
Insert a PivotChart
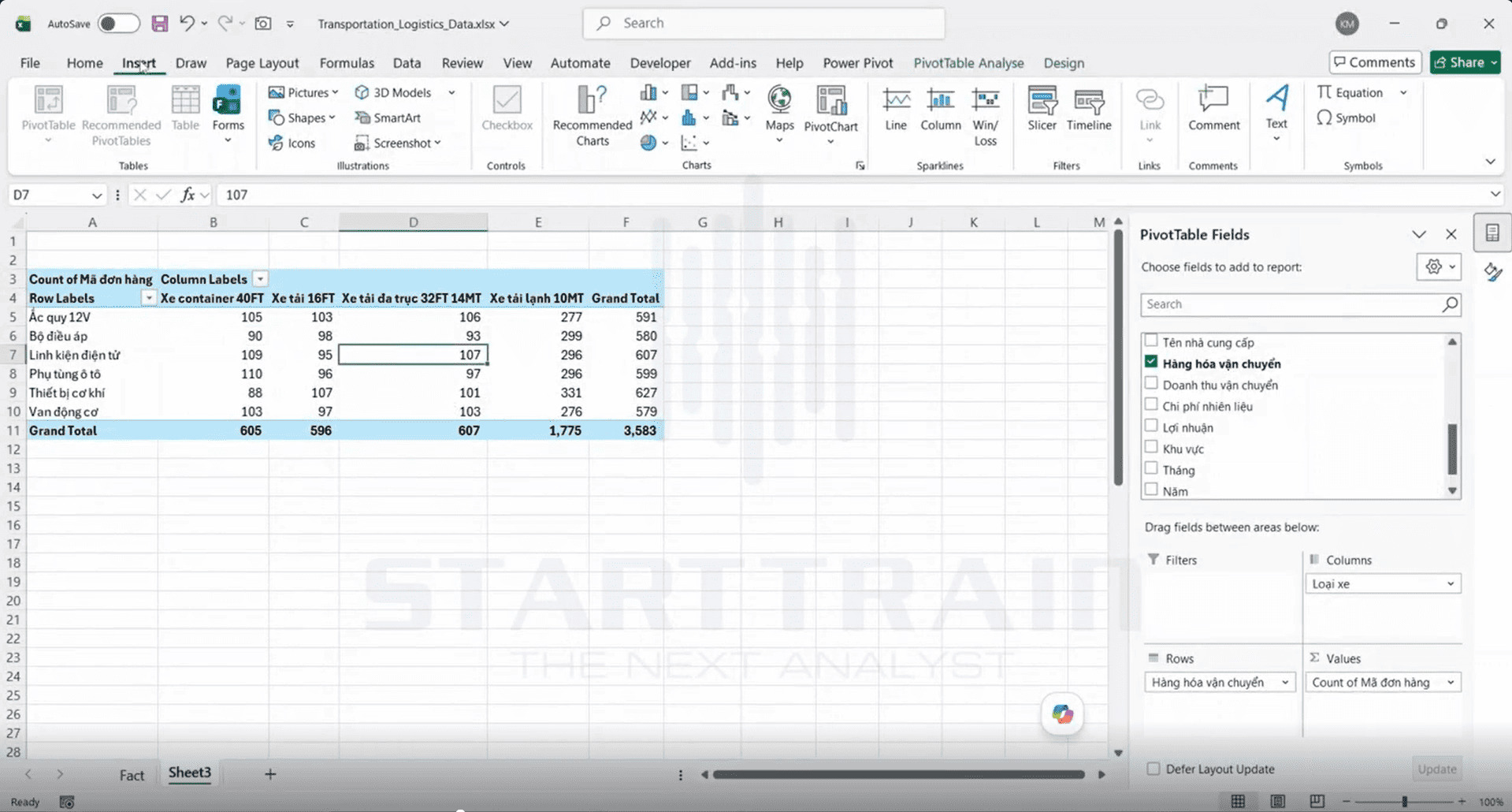tap(830, 116)
